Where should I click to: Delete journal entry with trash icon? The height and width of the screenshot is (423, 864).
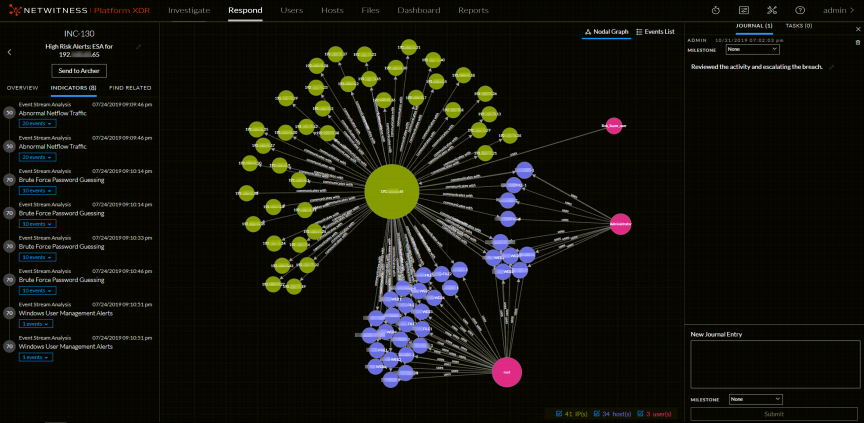tap(857, 42)
